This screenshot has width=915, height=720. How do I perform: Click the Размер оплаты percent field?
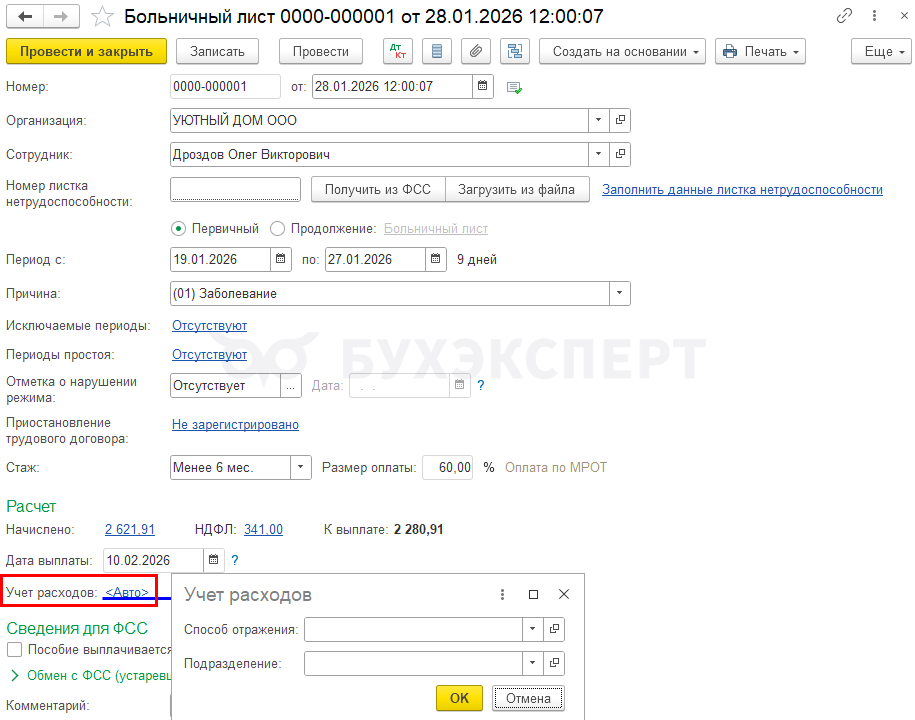(448, 467)
